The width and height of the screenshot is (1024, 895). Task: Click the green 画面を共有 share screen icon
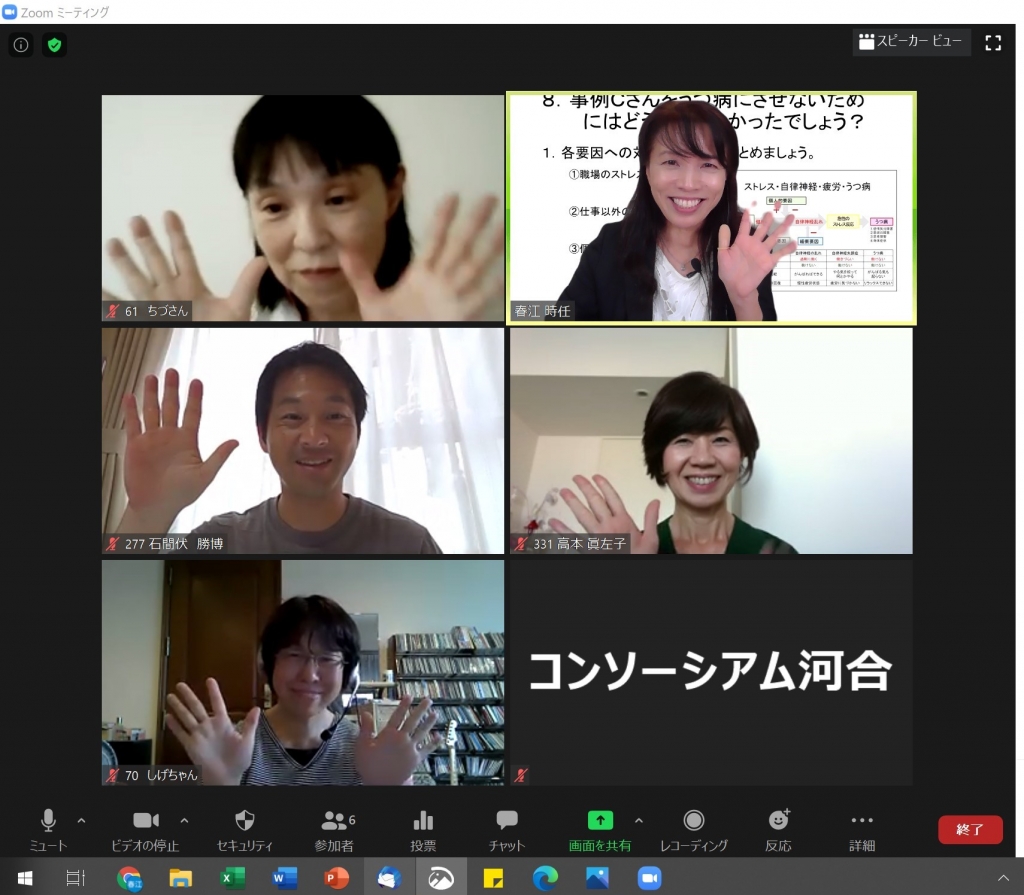(x=599, y=821)
